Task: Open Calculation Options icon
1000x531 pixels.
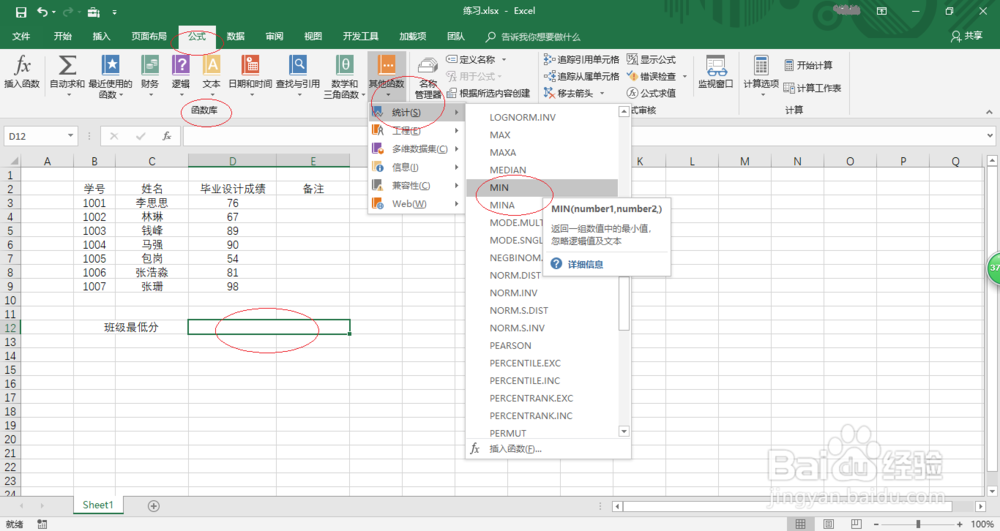Action: click(x=761, y=66)
